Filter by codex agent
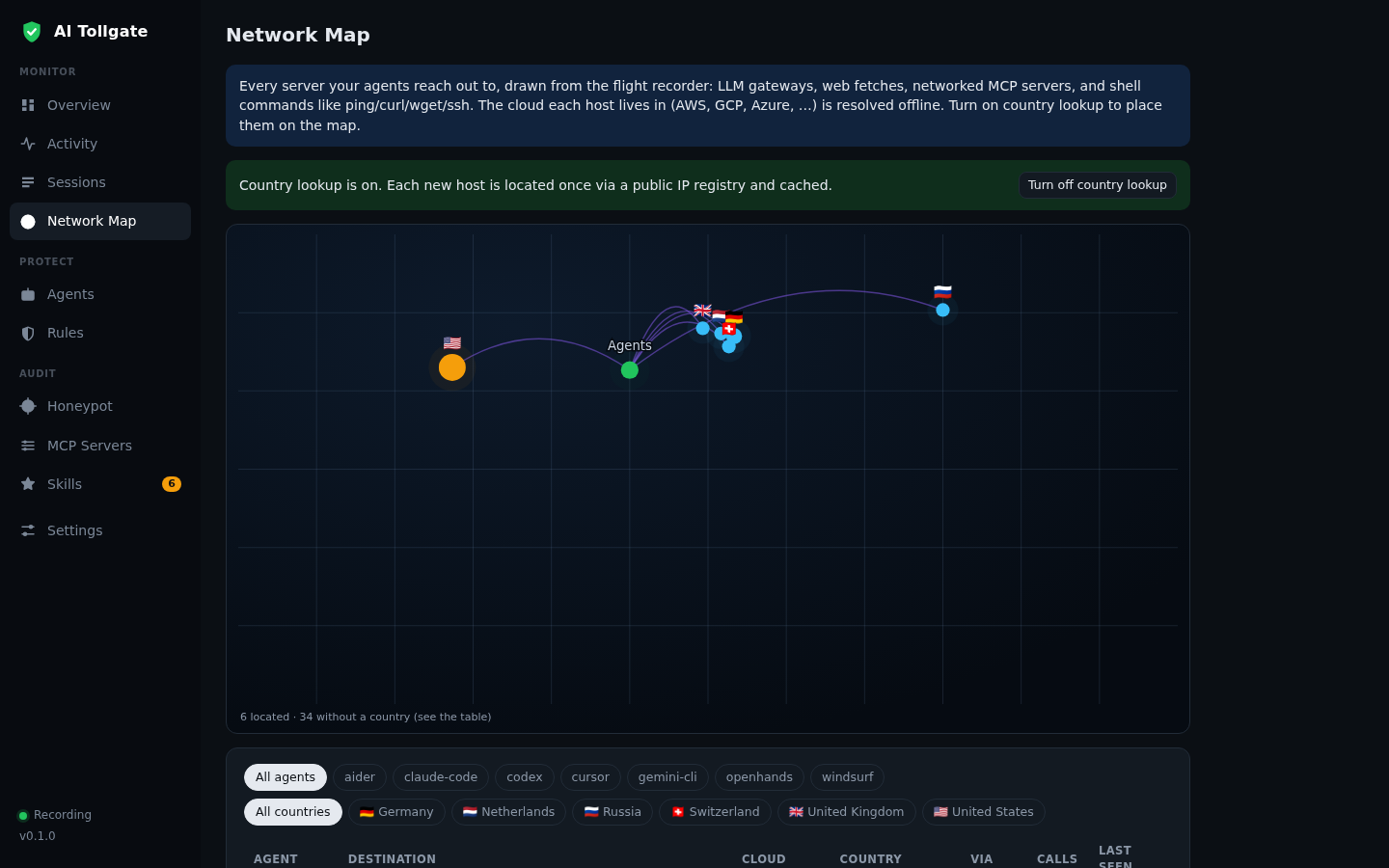1389x868 pixels. pos(525,777)
